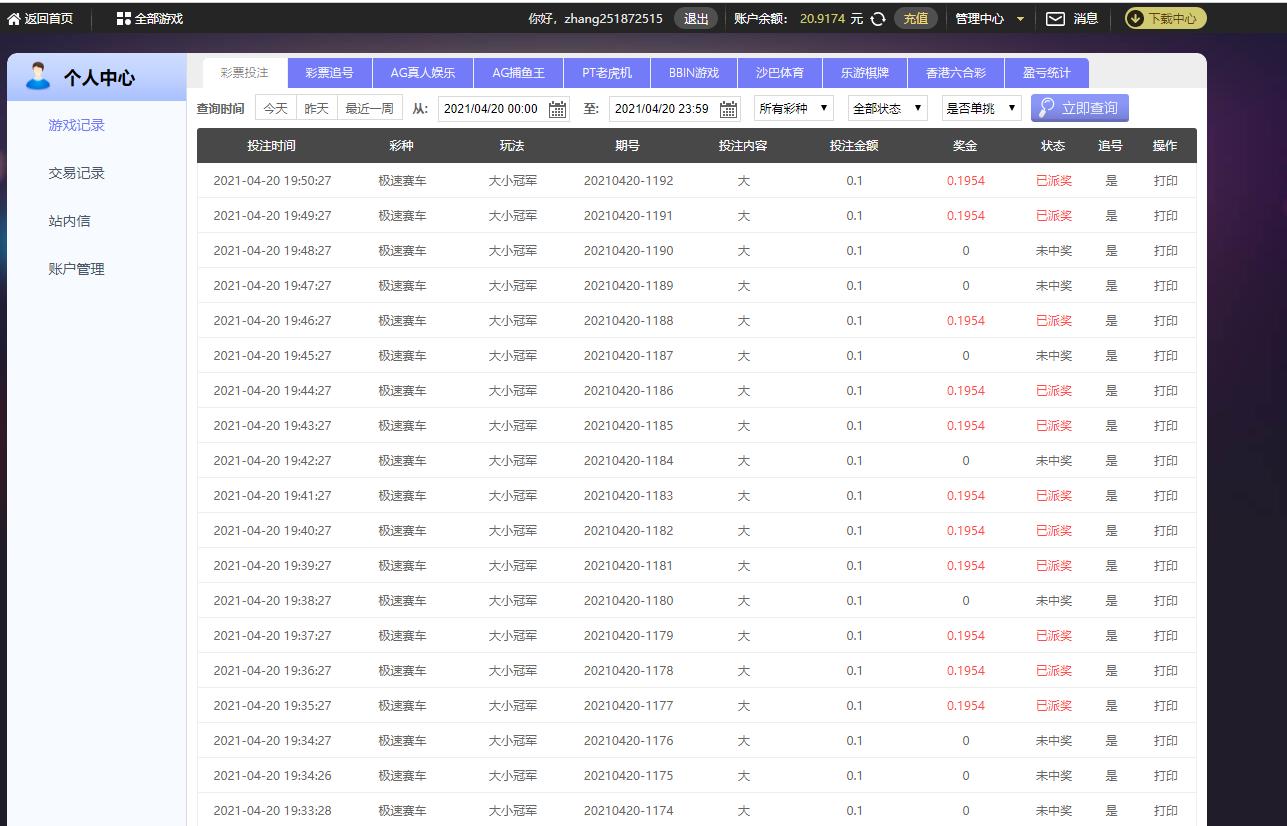Click the magnifier icon on the 立即查询 button
This screenshot has height=826, width=1287.
[1047, 108]
